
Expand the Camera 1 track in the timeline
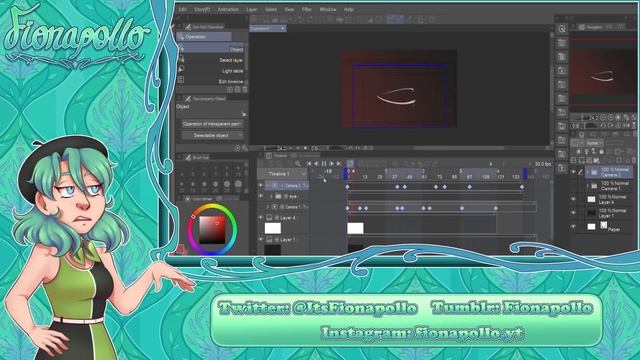[x=268, y=207]
